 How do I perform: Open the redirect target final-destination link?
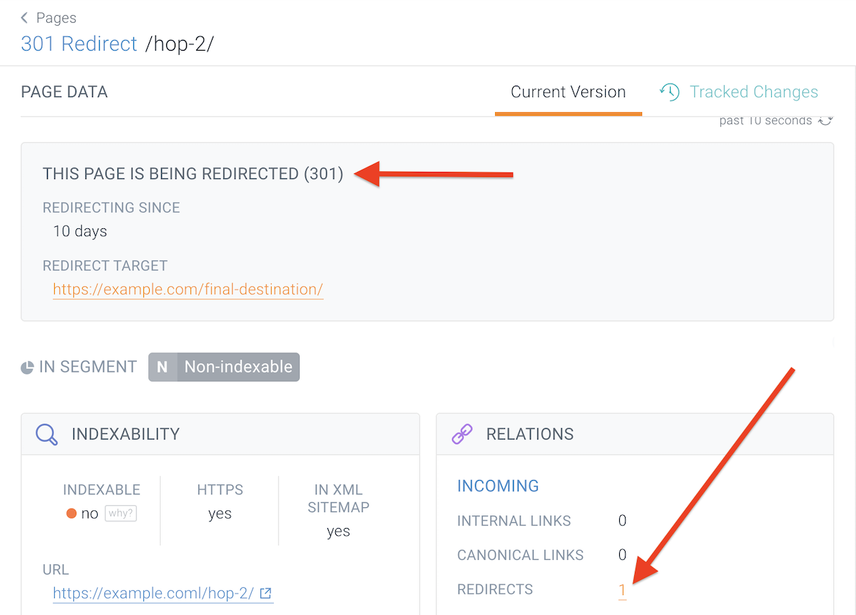[187, 288]
